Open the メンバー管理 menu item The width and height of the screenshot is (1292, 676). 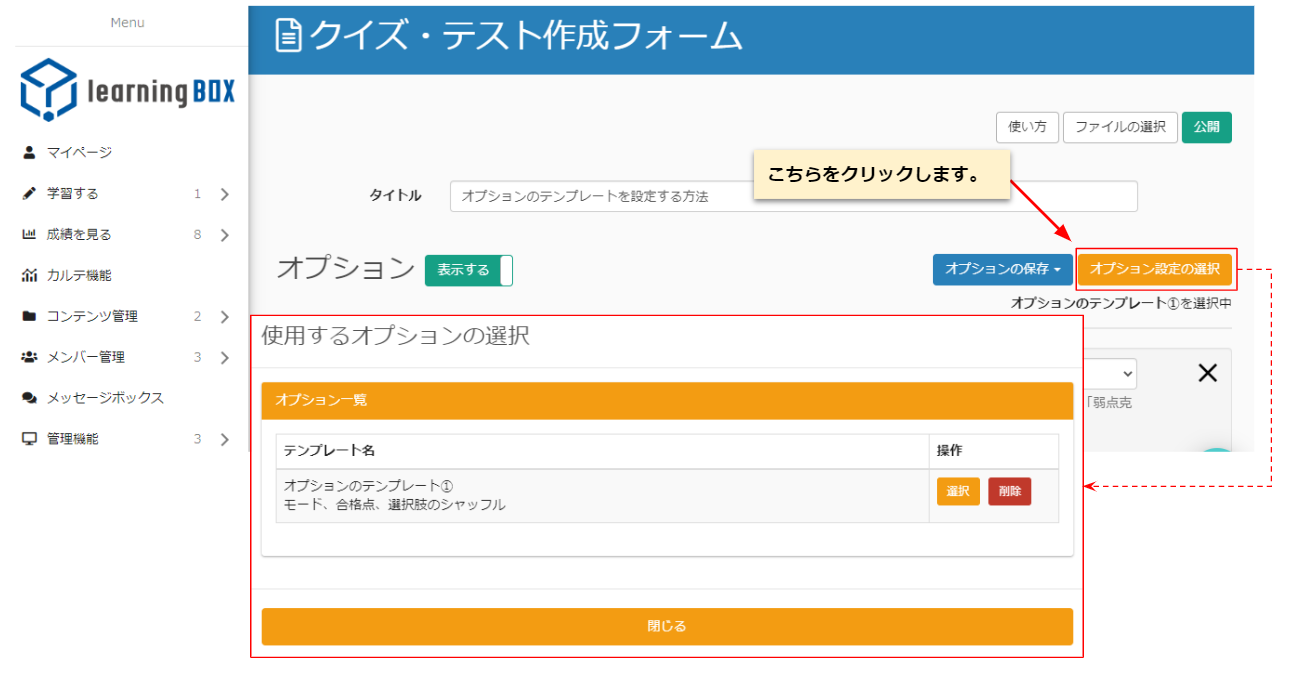pyautogui.click(x=86, y=357)
